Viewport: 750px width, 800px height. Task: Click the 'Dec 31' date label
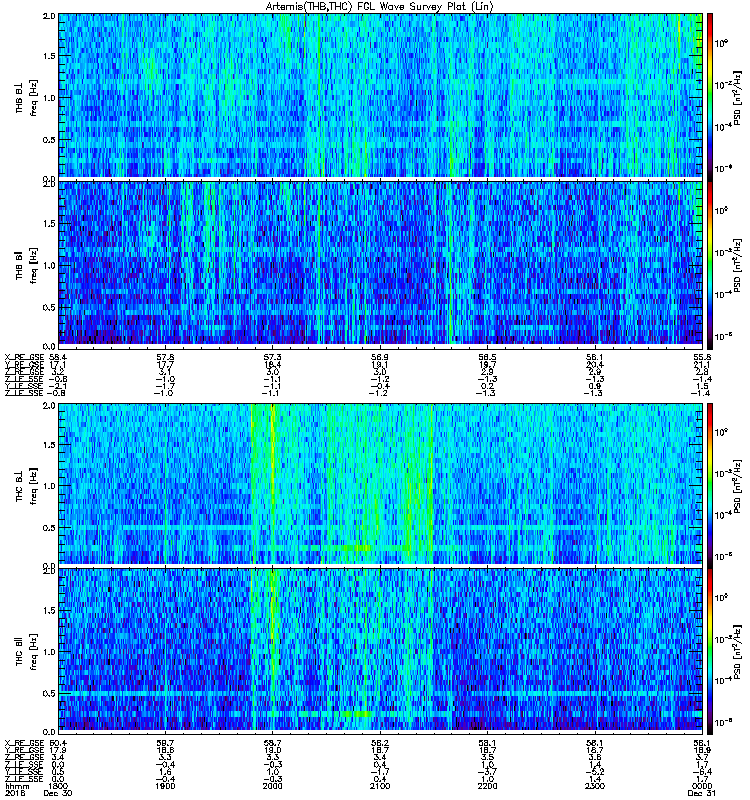point(702,793)
